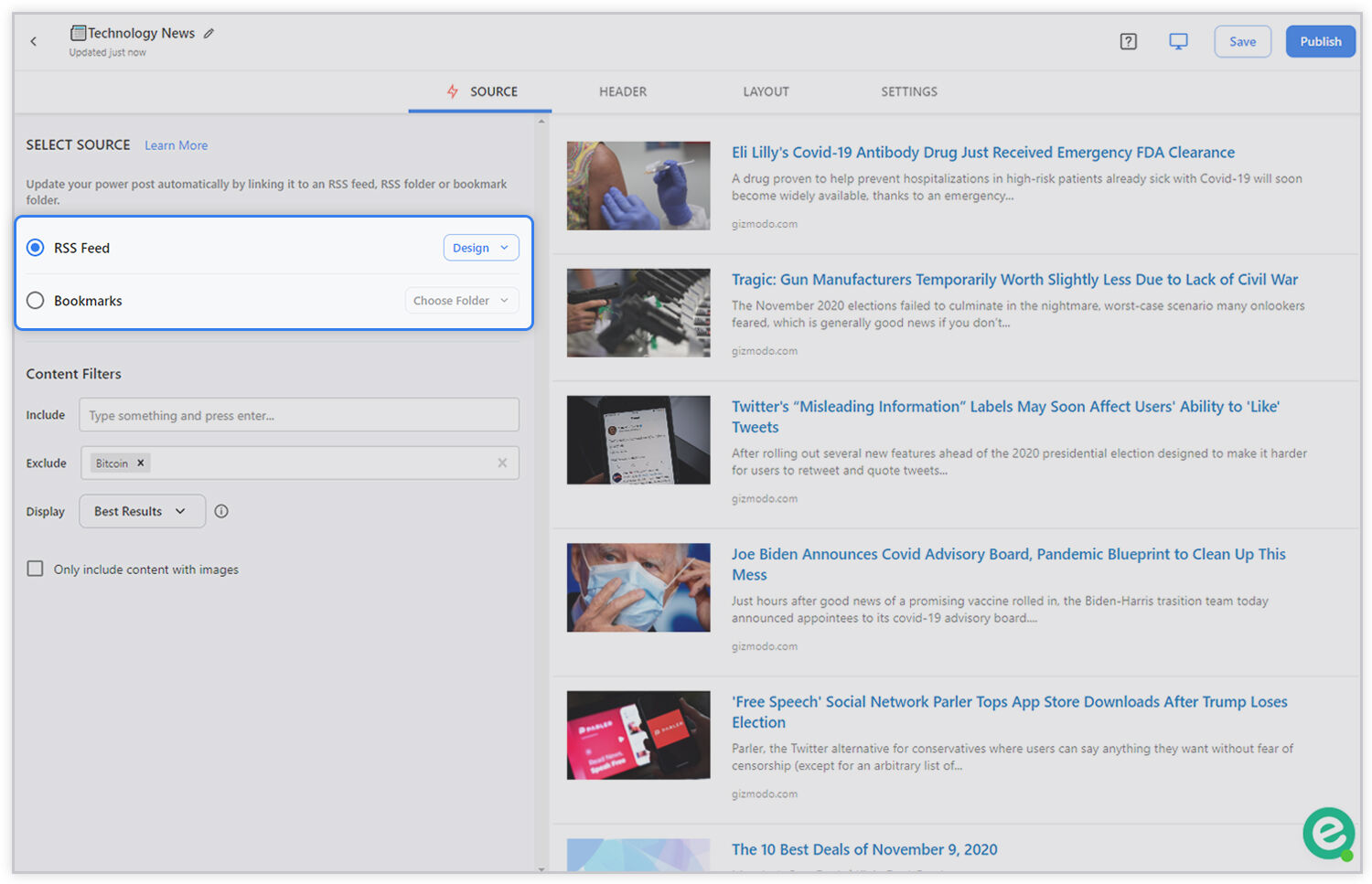Go back using the left arrow

pyautogui.click(x=34, y=41)
